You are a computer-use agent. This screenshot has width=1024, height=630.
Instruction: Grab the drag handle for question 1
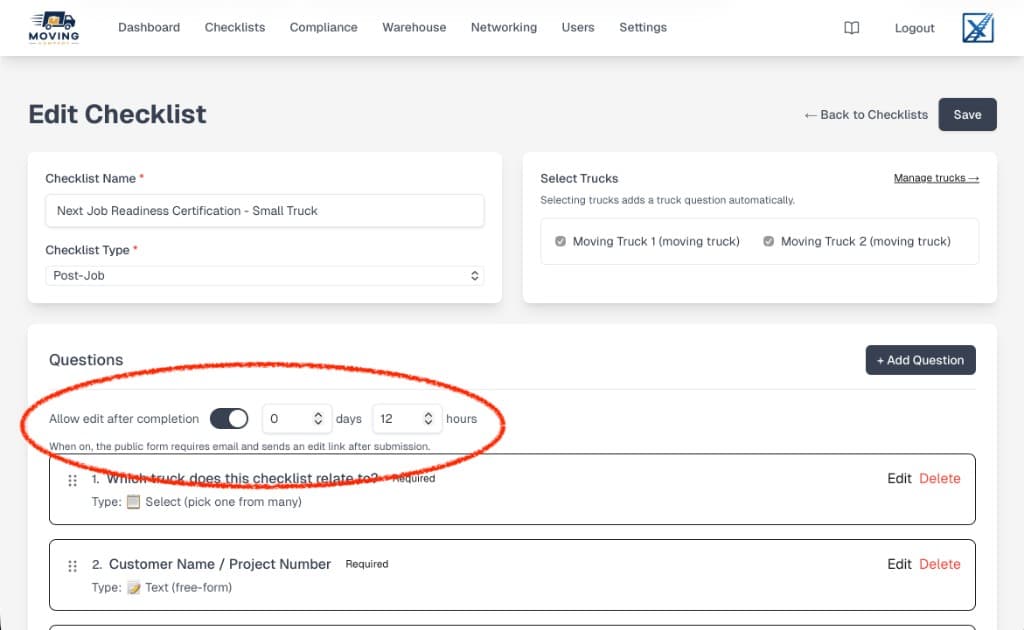click(72, 480)
